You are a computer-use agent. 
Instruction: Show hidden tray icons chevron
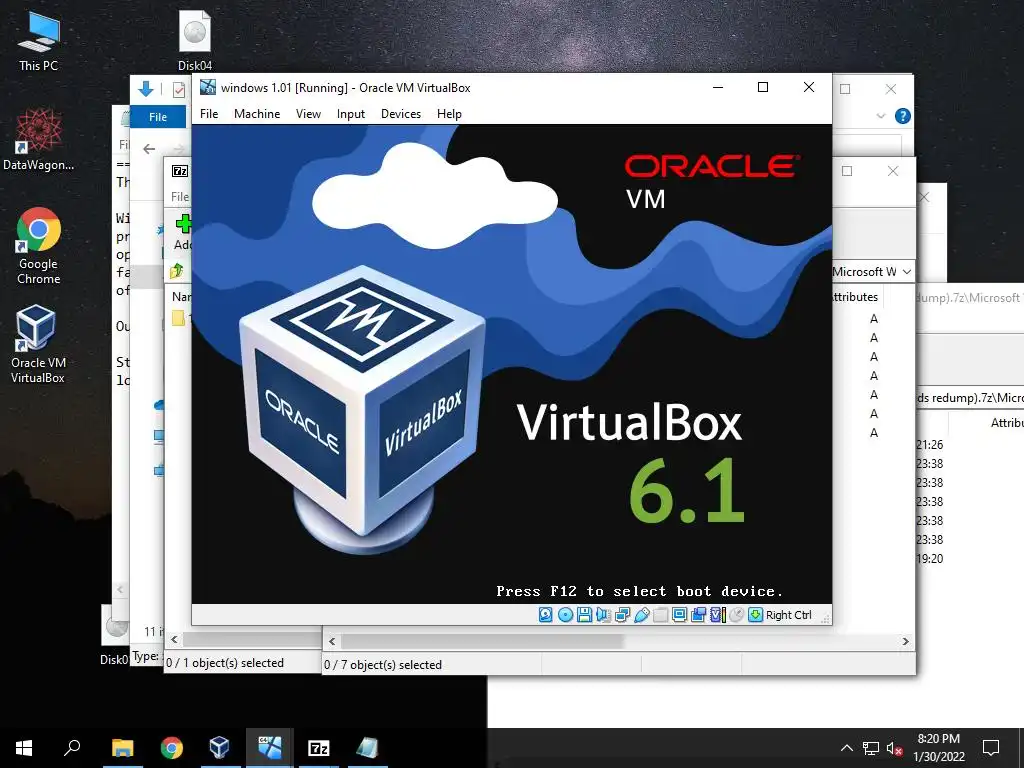(846, 748)
